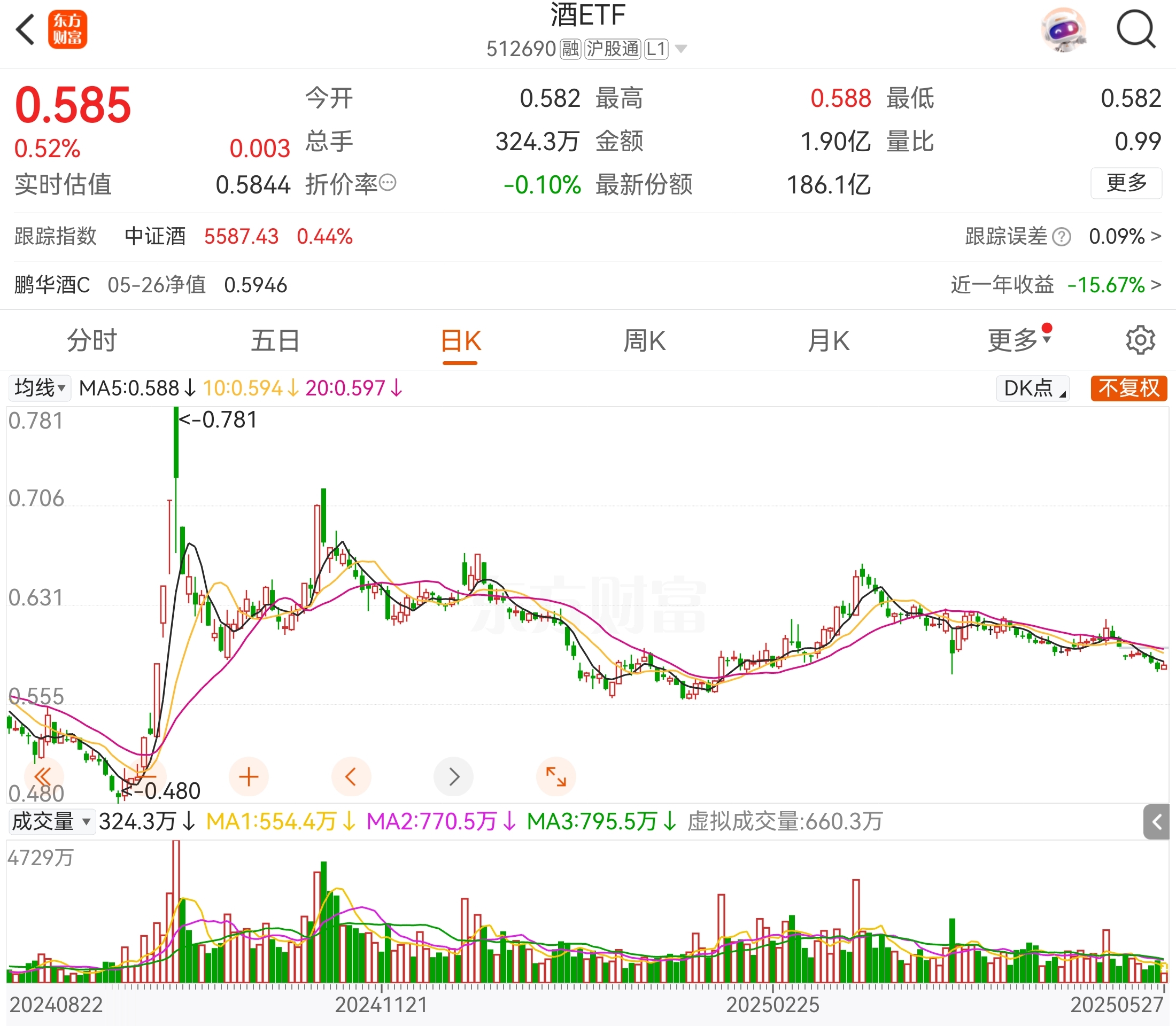Open chart settings gear icon
This screenshot has height=1026, width=1176.
coord(1141,341)
